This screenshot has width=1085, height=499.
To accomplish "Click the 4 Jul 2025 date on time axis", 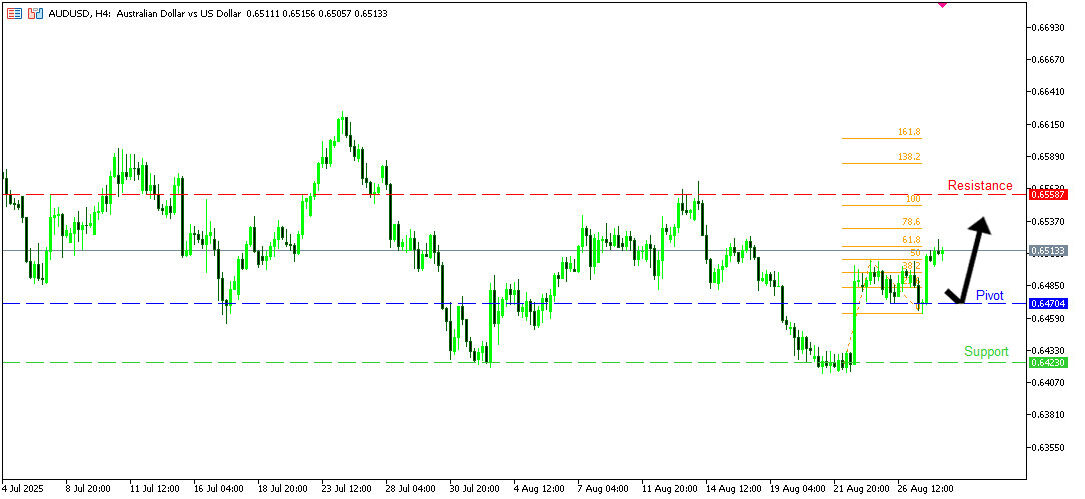I will [x=24, y=490].
